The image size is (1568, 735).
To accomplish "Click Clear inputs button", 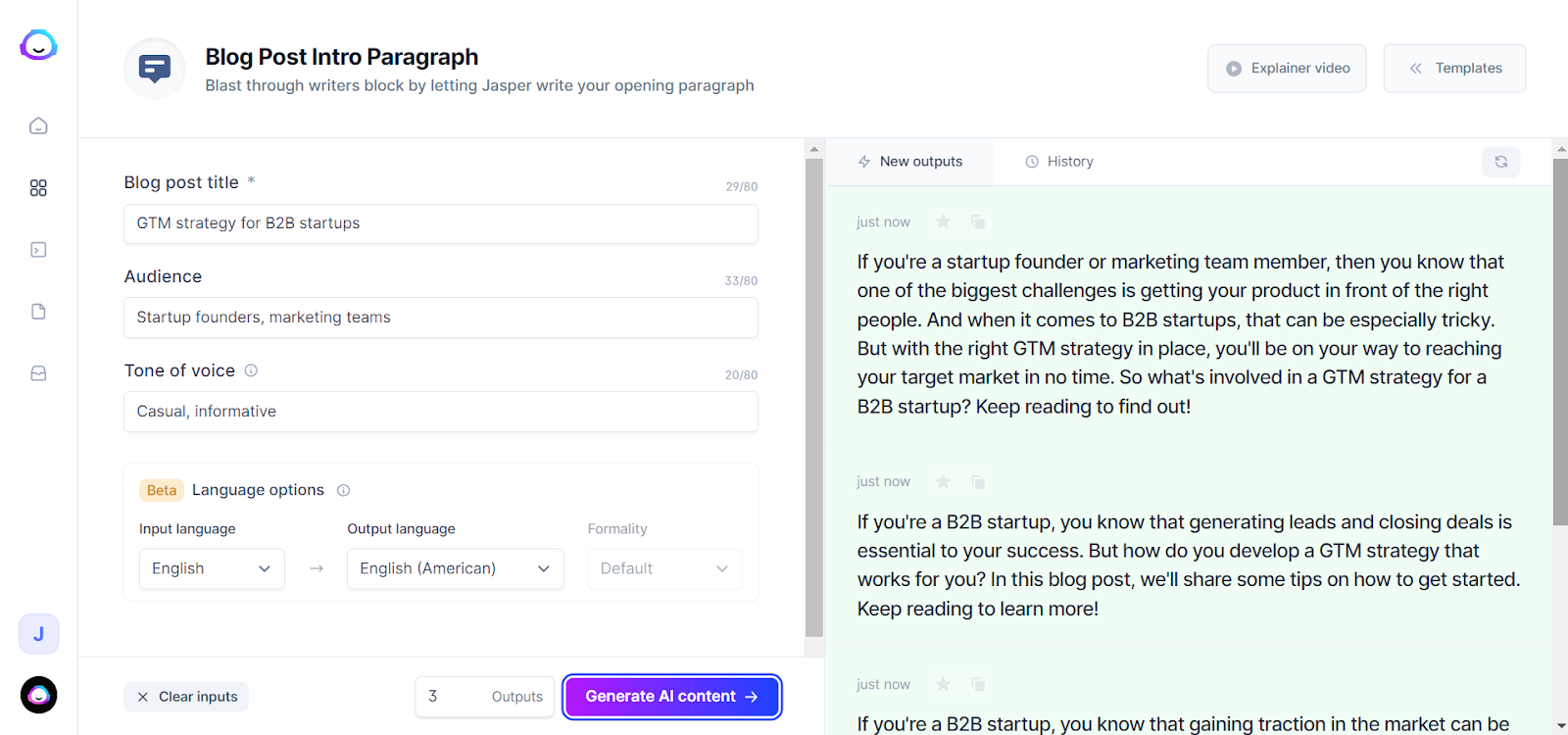I will (x=186, y=697).
